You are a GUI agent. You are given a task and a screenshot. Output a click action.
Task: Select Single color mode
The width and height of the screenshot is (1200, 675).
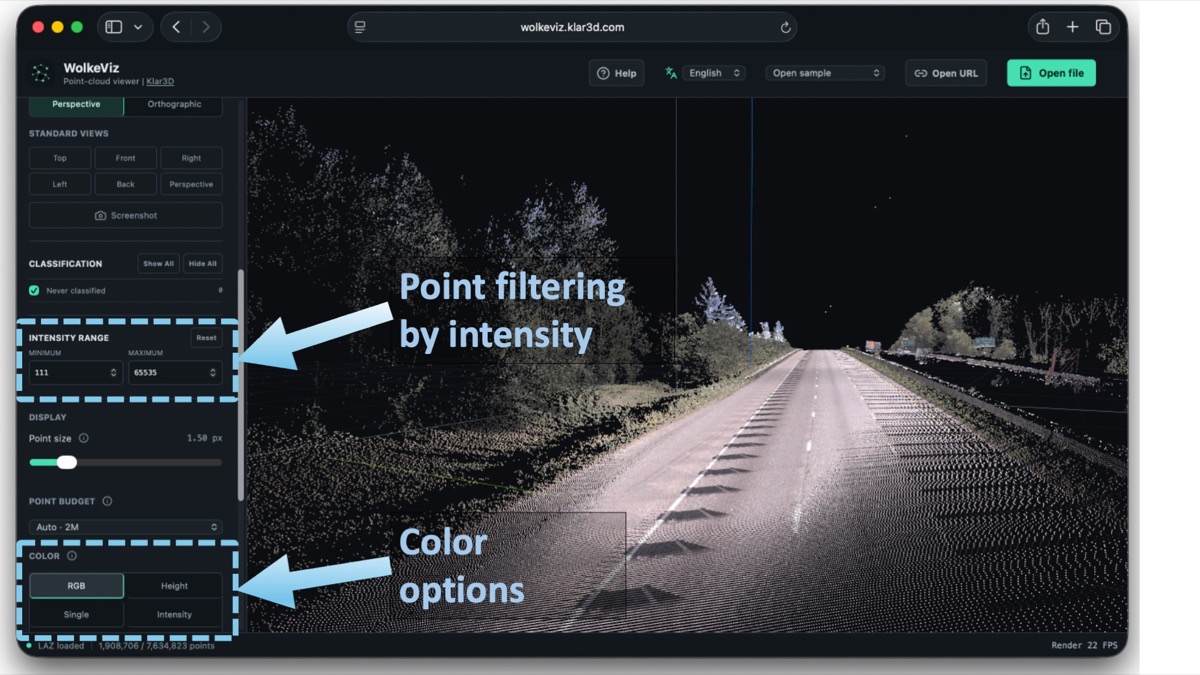[76, 614]
